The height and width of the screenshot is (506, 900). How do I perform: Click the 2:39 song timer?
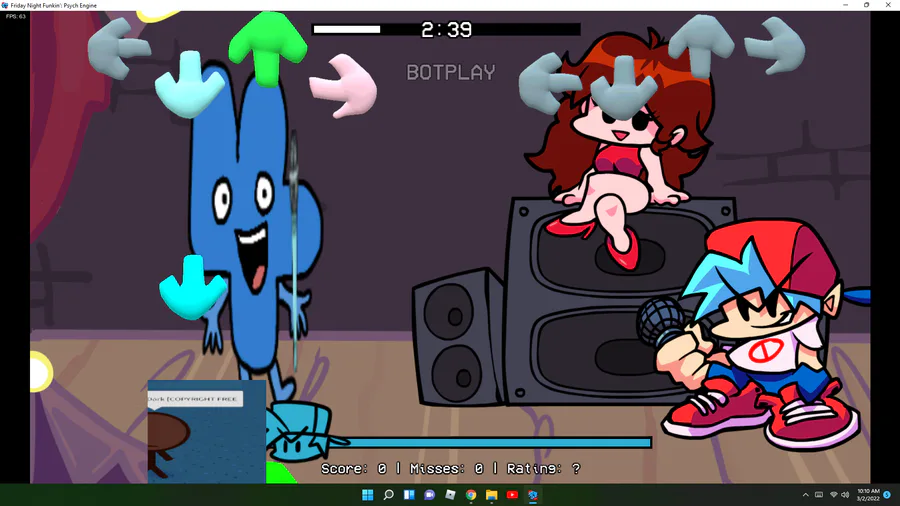447,29
